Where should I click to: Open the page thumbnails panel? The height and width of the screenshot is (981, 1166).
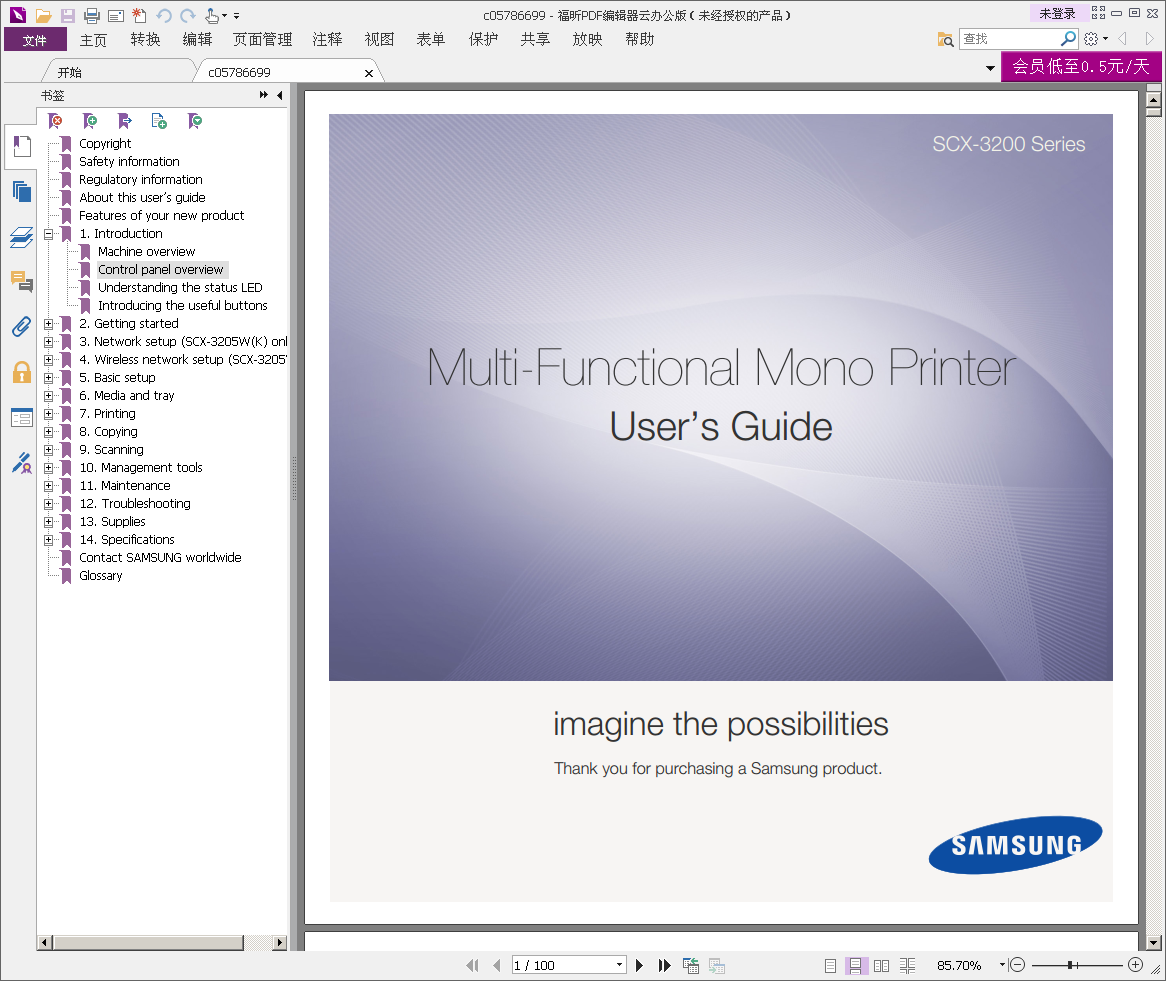pyautogui.click(x=22, y=191)
